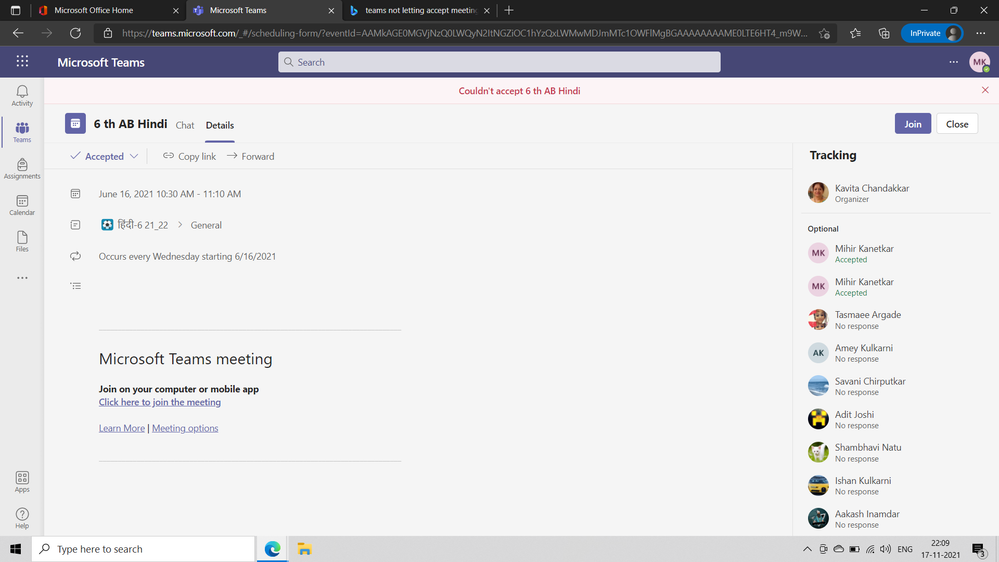Click the General channel label

coord(206,225)
